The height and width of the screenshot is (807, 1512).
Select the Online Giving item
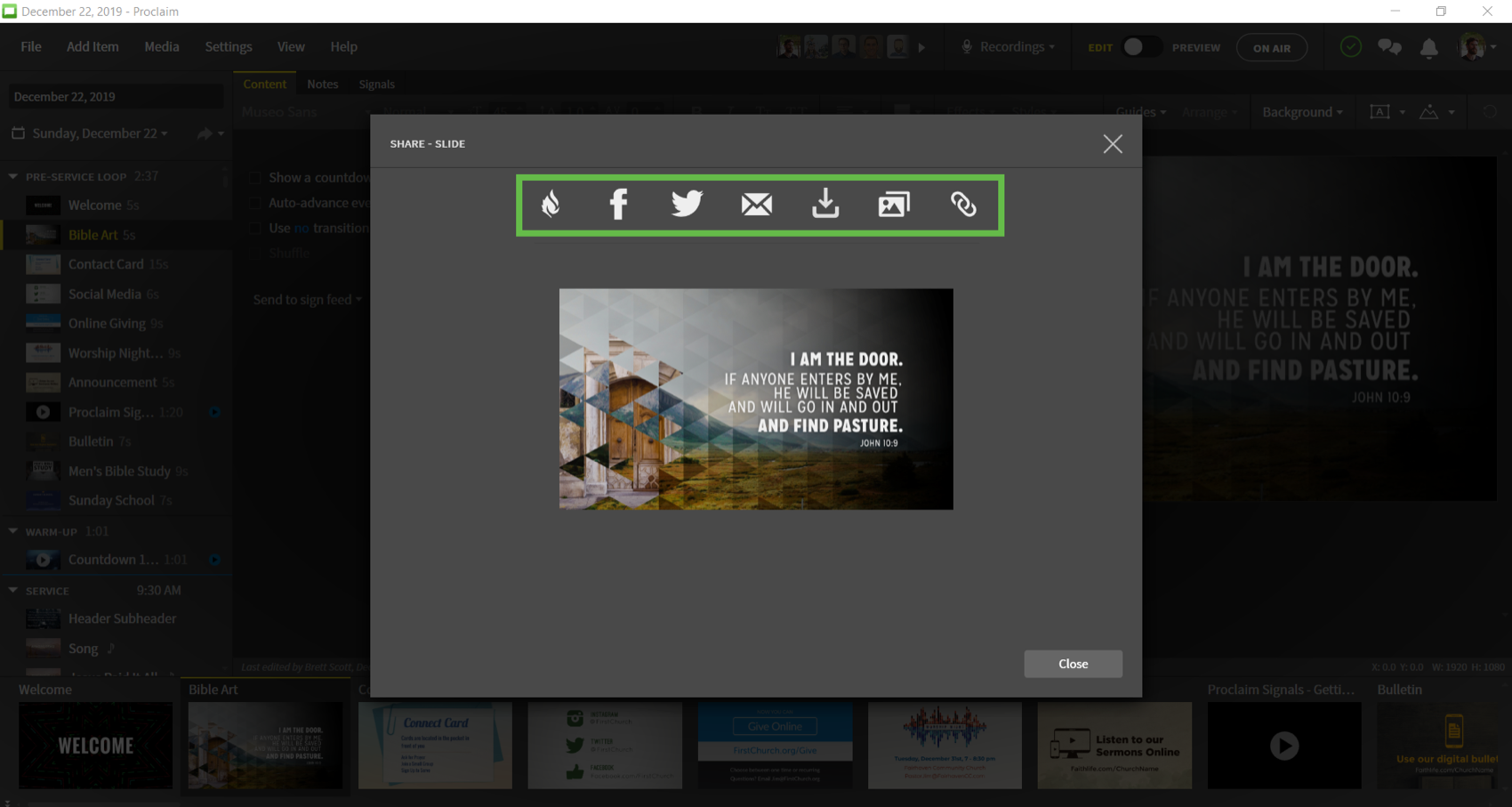(116, 323)
